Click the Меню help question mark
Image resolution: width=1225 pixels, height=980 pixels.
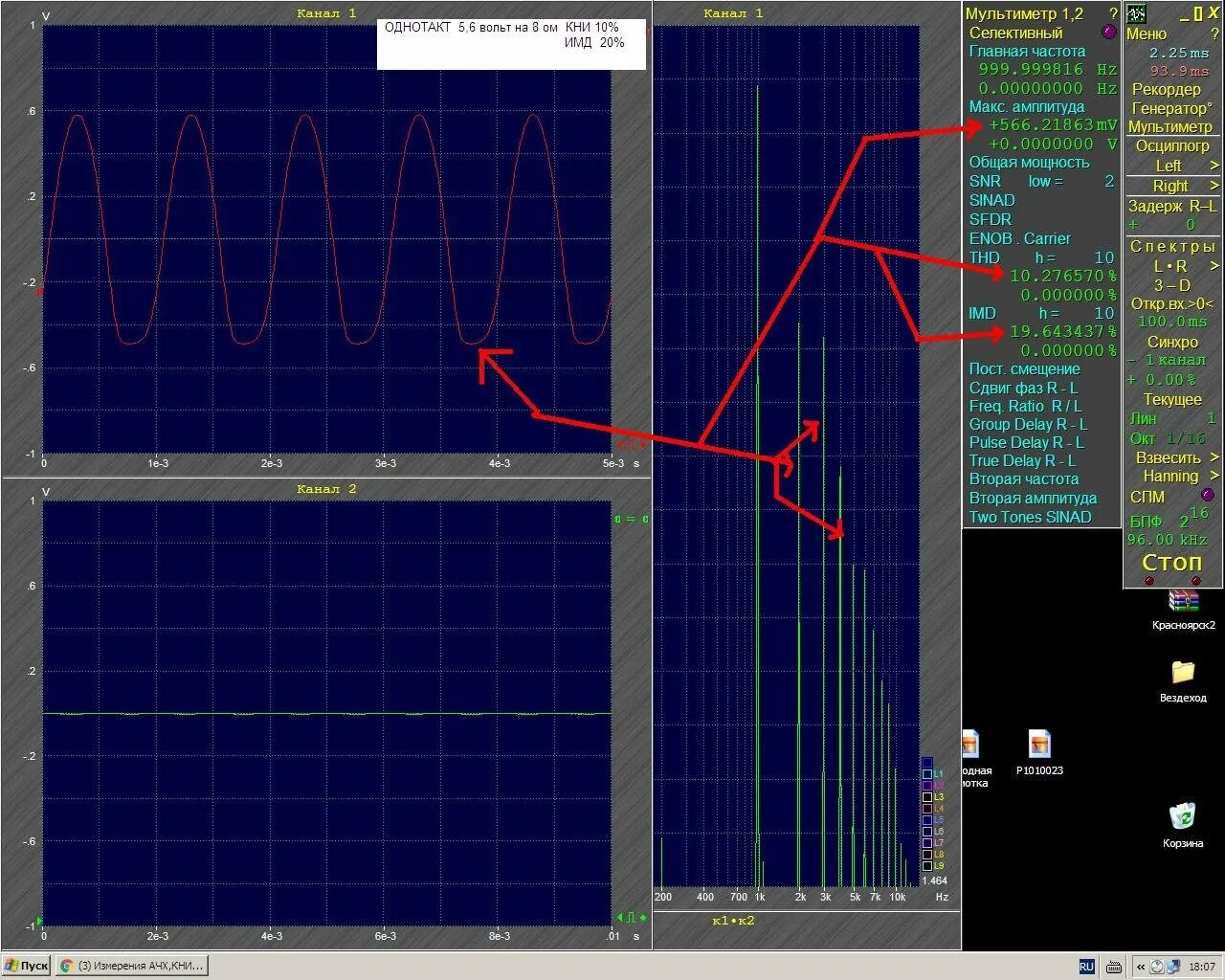(1214, 33)
